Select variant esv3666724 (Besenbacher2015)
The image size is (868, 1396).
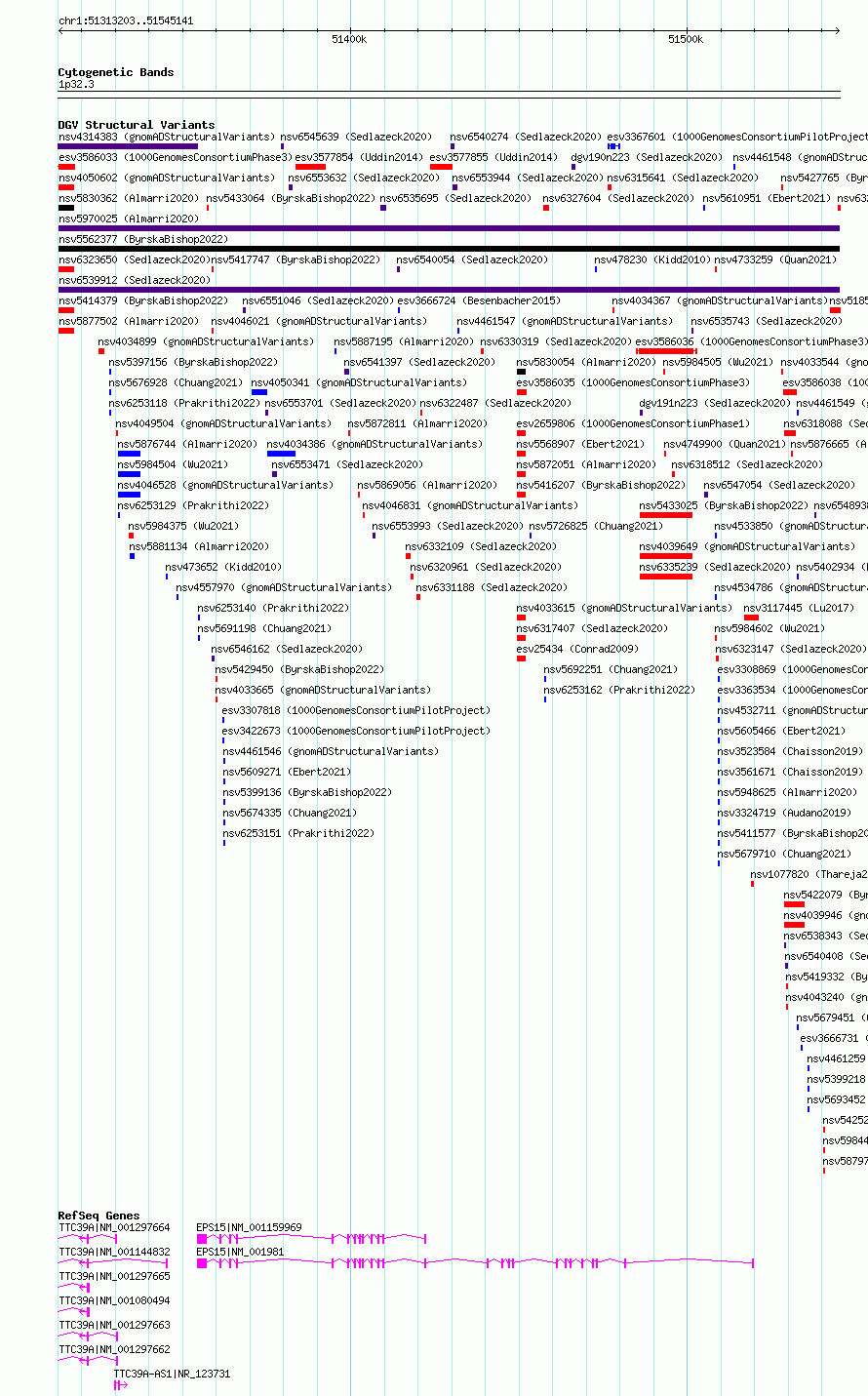point(479,300)
